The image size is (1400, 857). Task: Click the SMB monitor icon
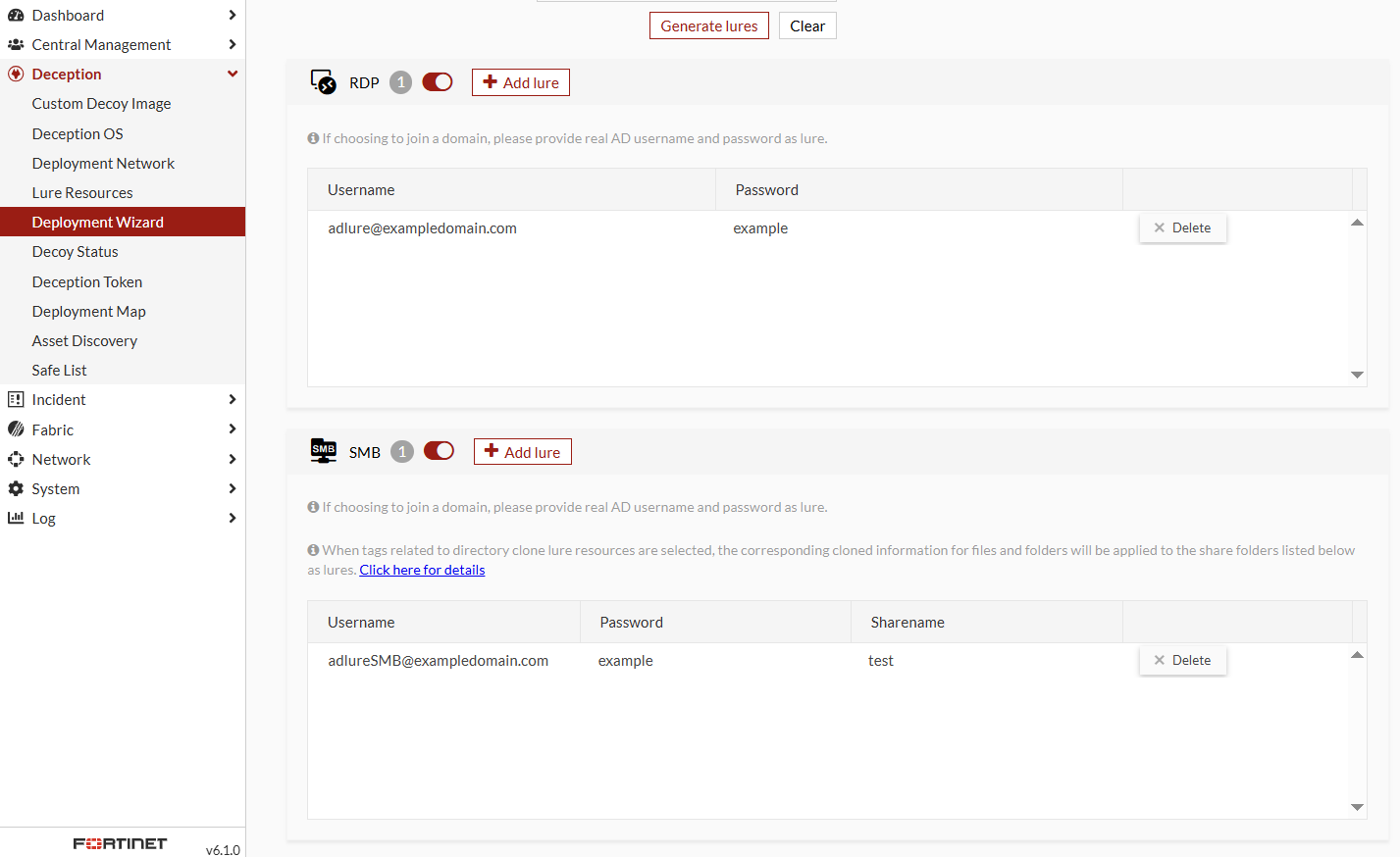click(x=323, y=451)
